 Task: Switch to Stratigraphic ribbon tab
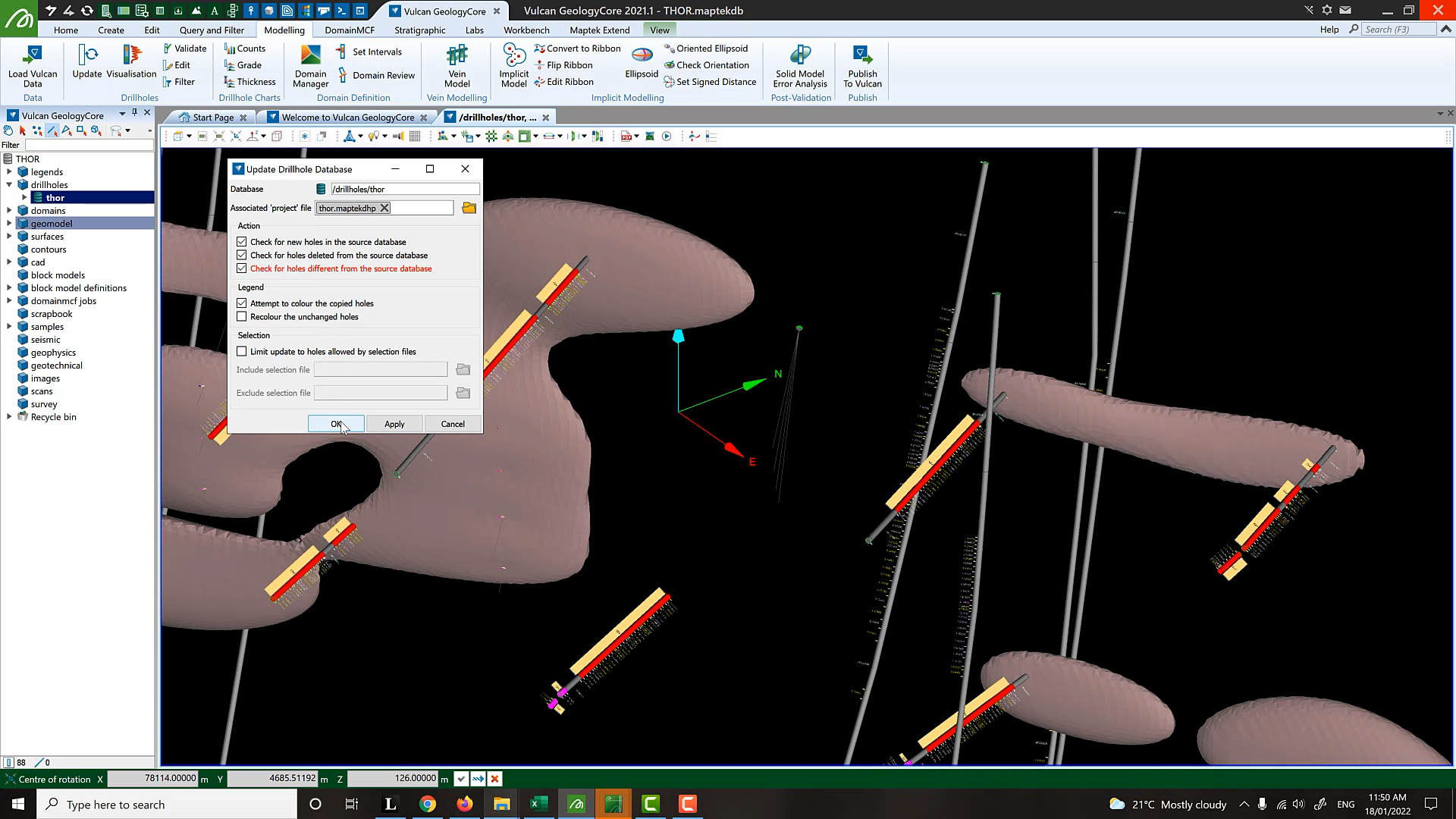(420, 30)
